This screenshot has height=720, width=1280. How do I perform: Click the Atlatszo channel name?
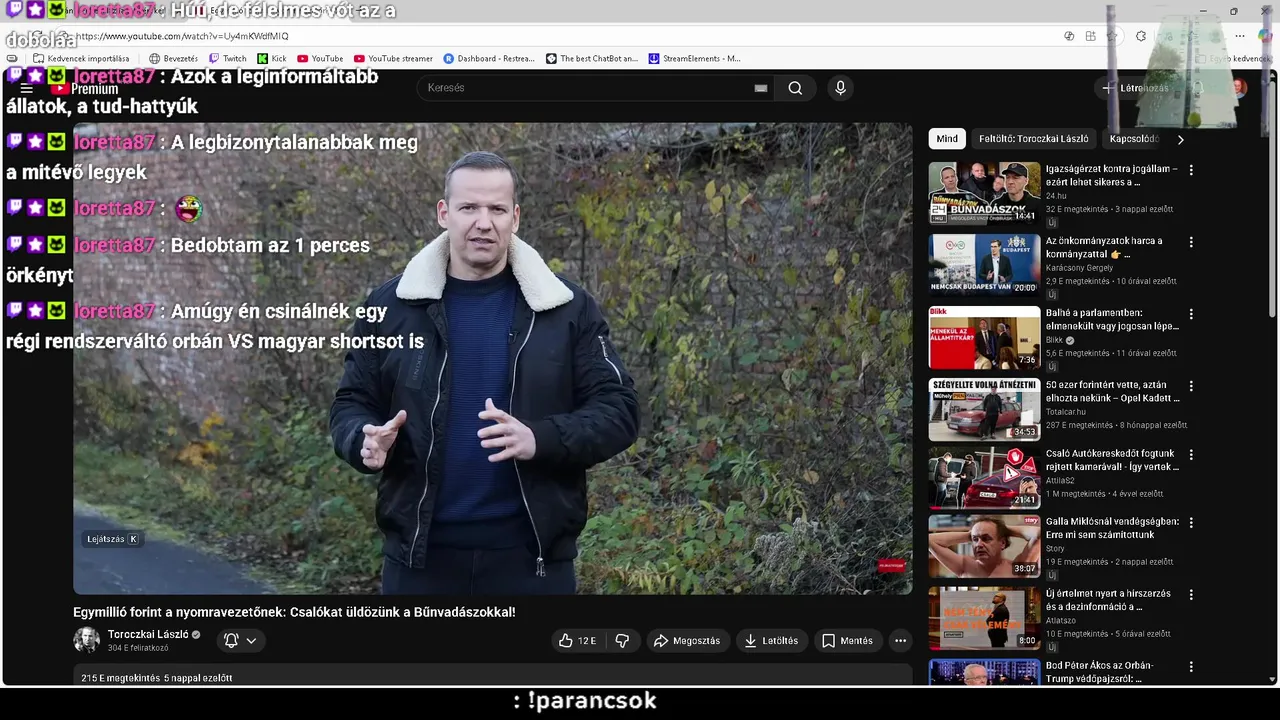[x=1062, y=620]
